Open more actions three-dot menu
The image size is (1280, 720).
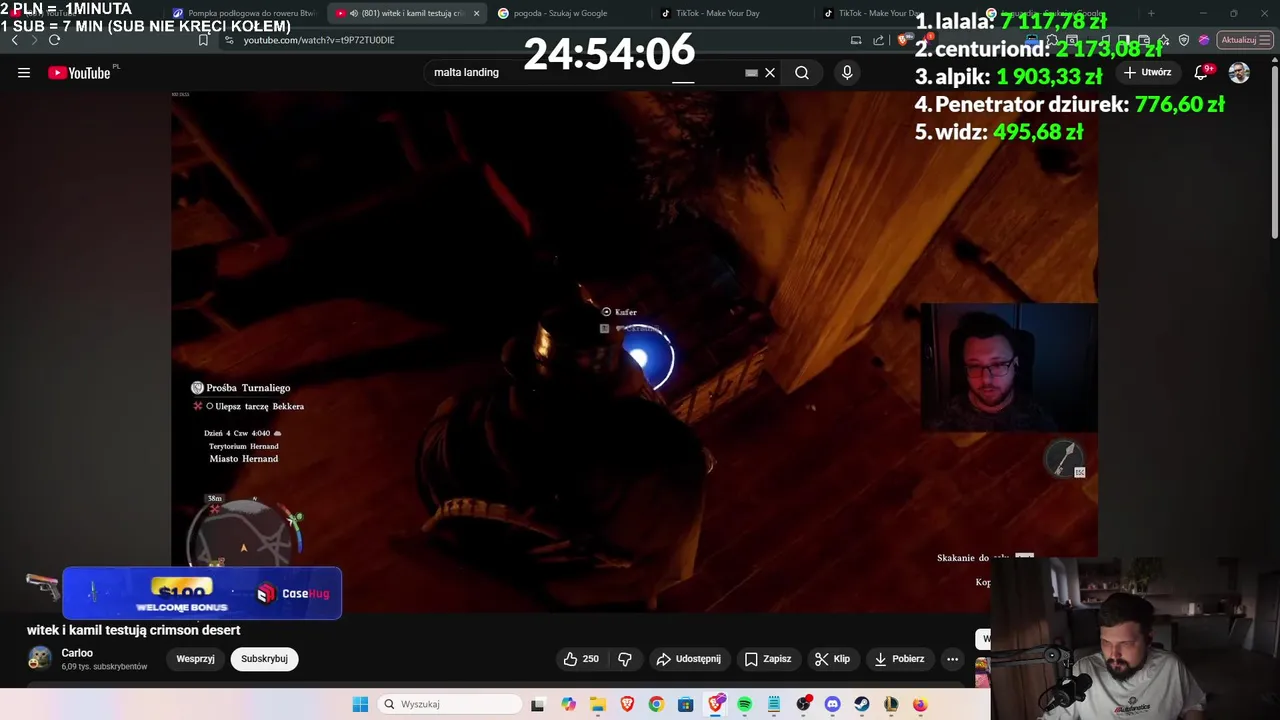tap(952, 659)
